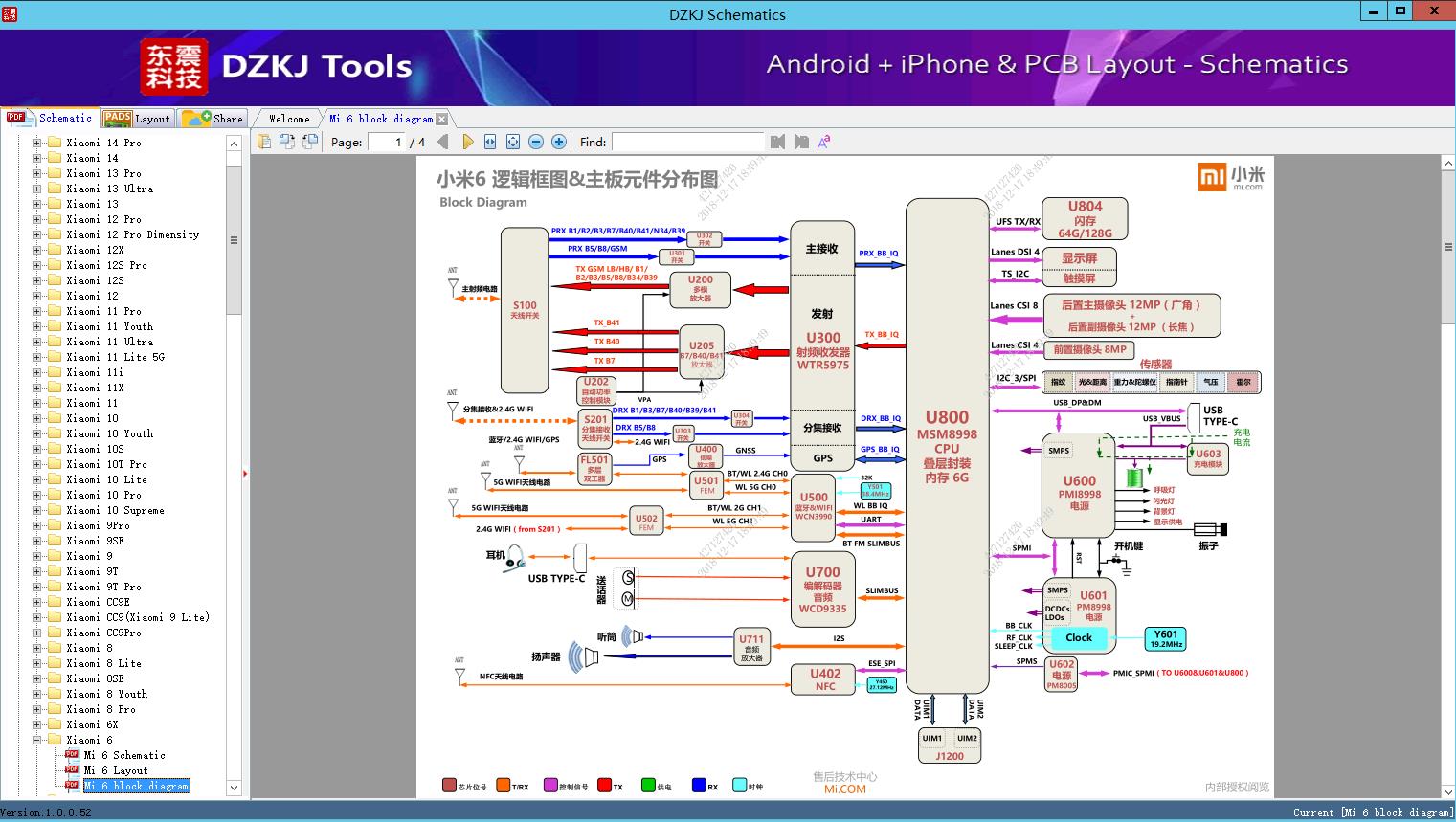The image size is (1456, 822).
Task: Click the fit-page icon in the PDF toolbar
Action: click(x=513, y=142)
